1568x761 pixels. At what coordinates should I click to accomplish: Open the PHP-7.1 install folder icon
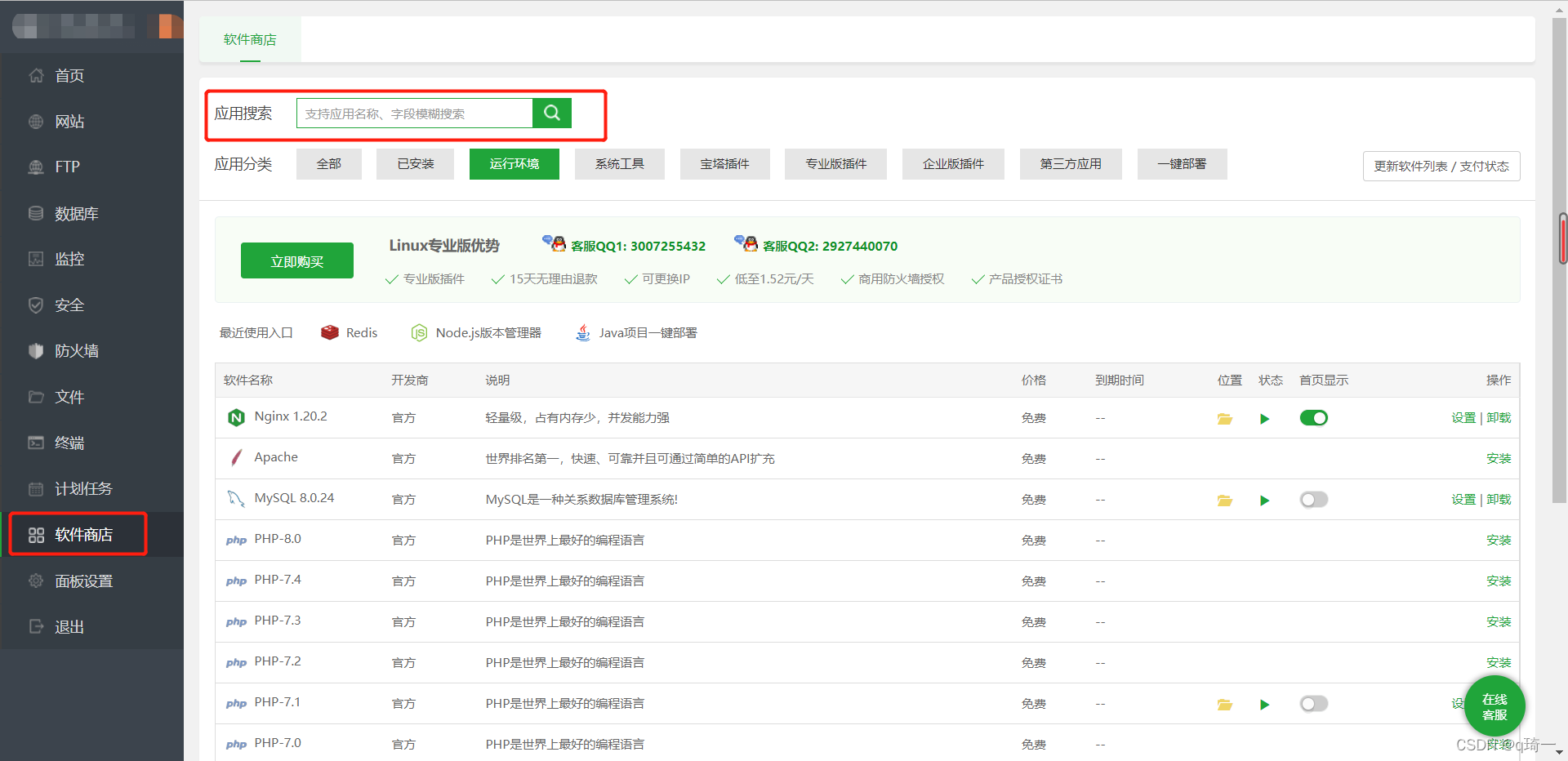pos(1225,705)
